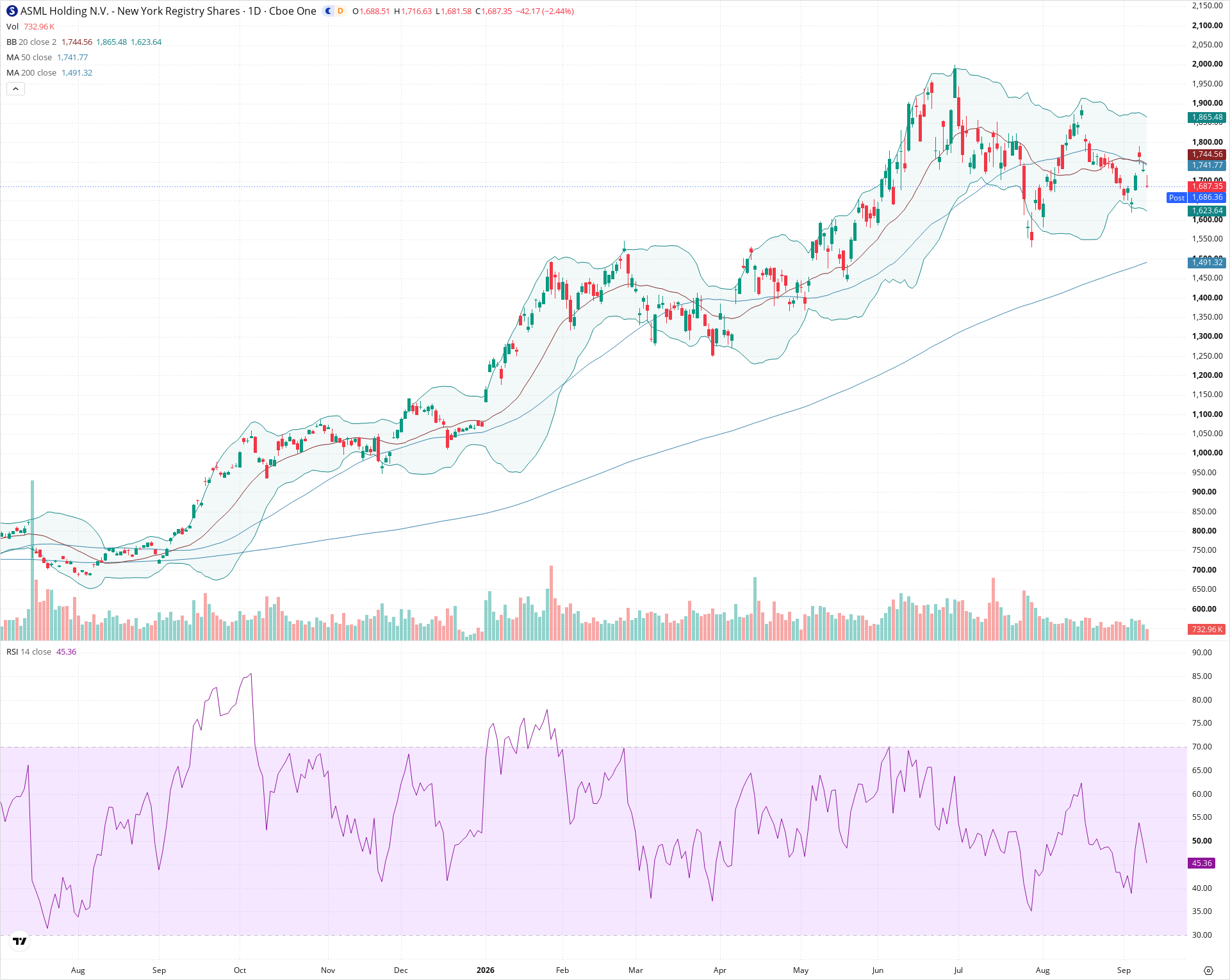Click the low value L1,681.58
The height and width of the screenshot is (980, 1230).
454,11
